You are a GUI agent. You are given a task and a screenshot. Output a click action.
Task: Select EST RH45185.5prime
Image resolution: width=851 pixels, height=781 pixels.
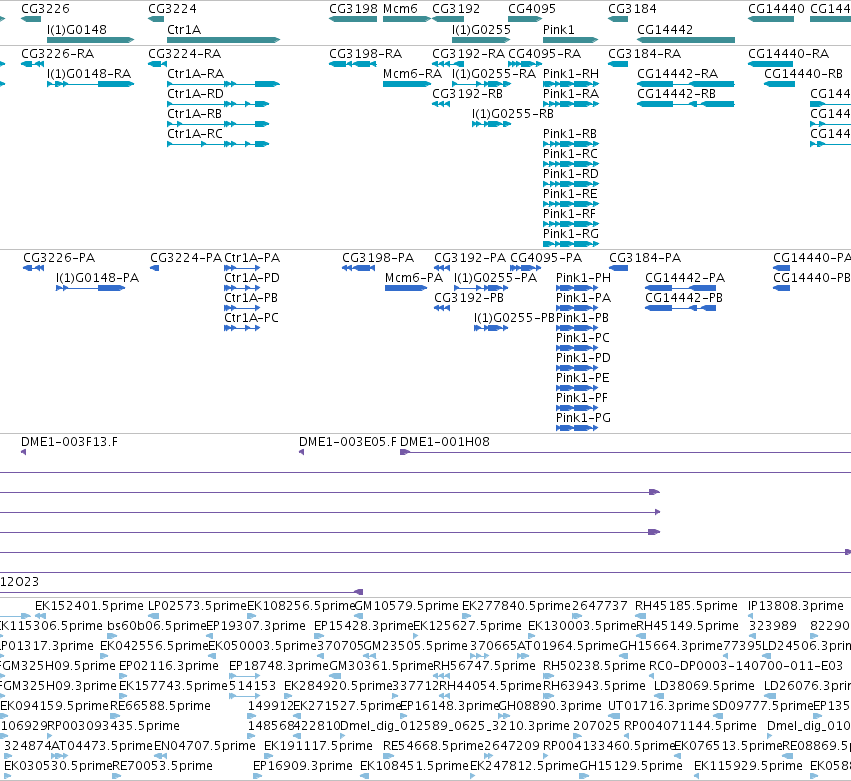pyautogui.click(x=640, y=616)
